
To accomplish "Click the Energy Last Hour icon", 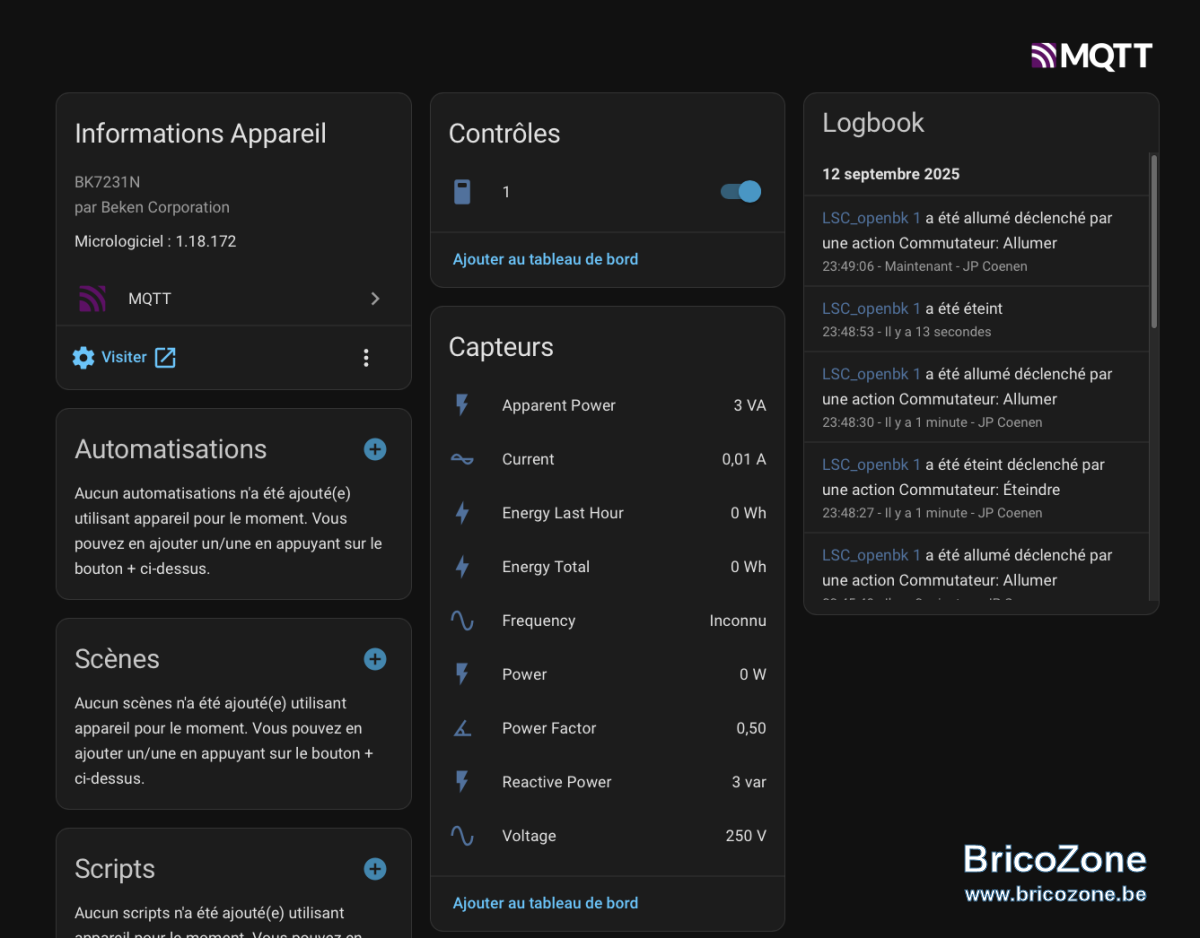I will (x=462, y=513).
